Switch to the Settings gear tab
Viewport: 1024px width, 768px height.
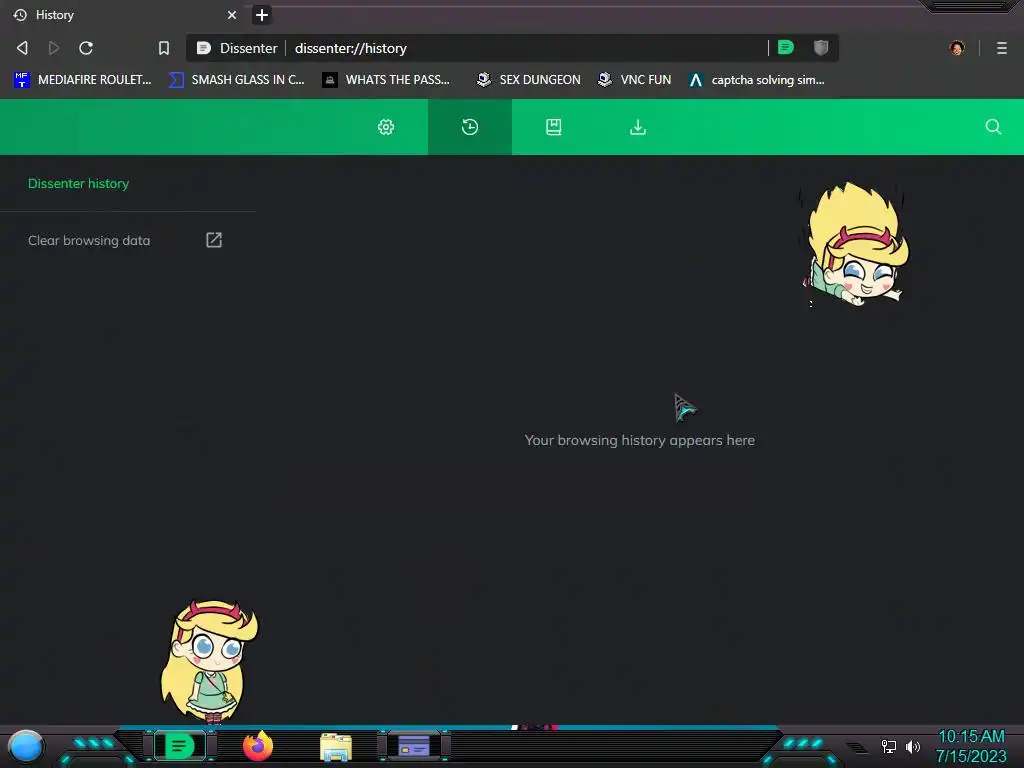(x=386, y=127)
